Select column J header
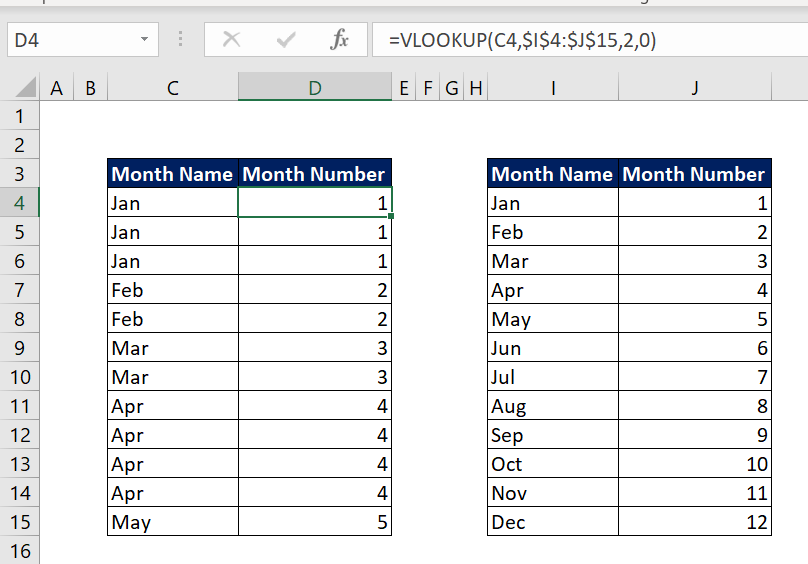 695,88
